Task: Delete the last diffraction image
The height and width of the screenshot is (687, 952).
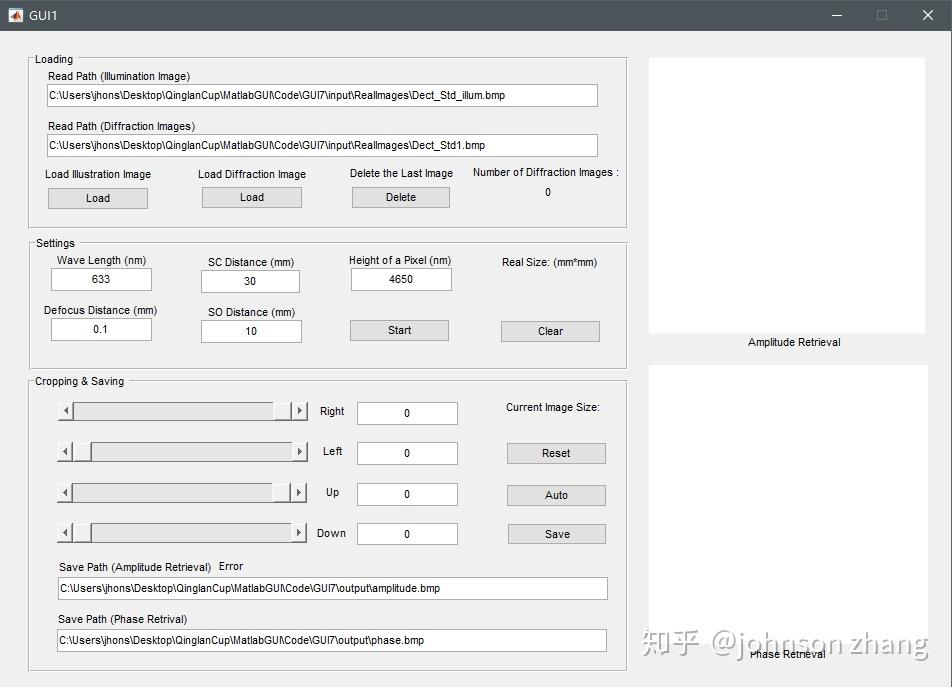Action: pyautogui.click(x=400, y=197)
